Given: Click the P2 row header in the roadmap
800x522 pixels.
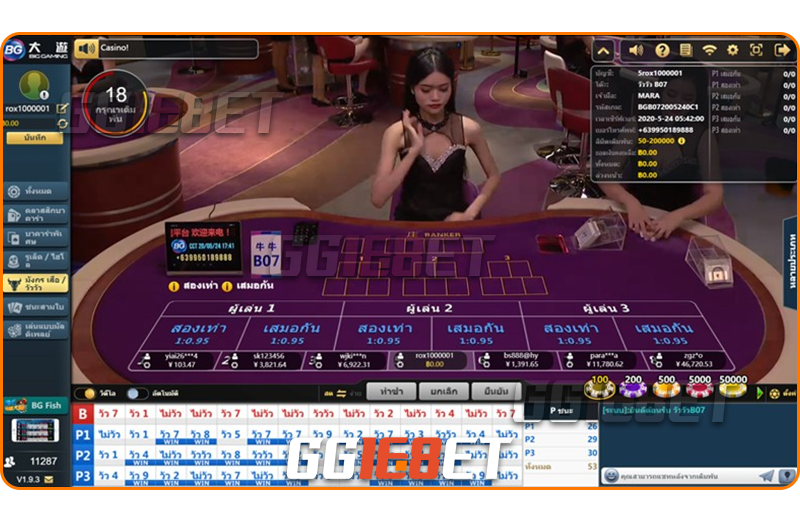Looking at the screenshot, I should pyautogui.click(x=83, y=456).
